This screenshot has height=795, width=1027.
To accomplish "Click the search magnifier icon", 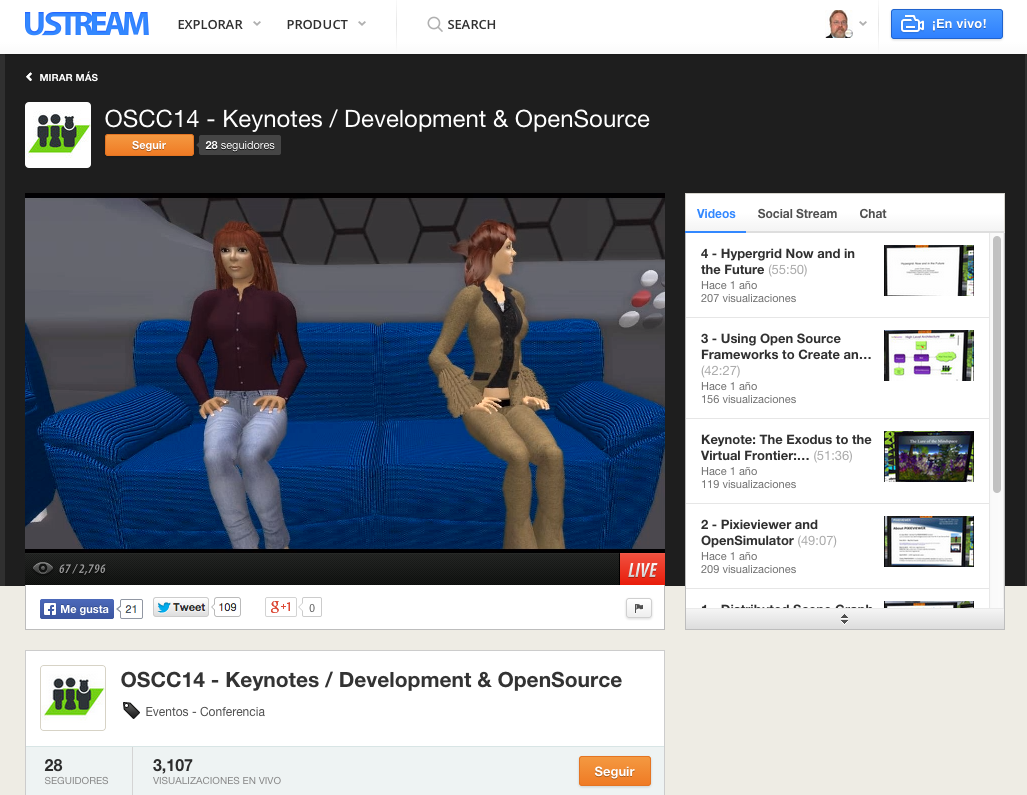I will [434, 24].
